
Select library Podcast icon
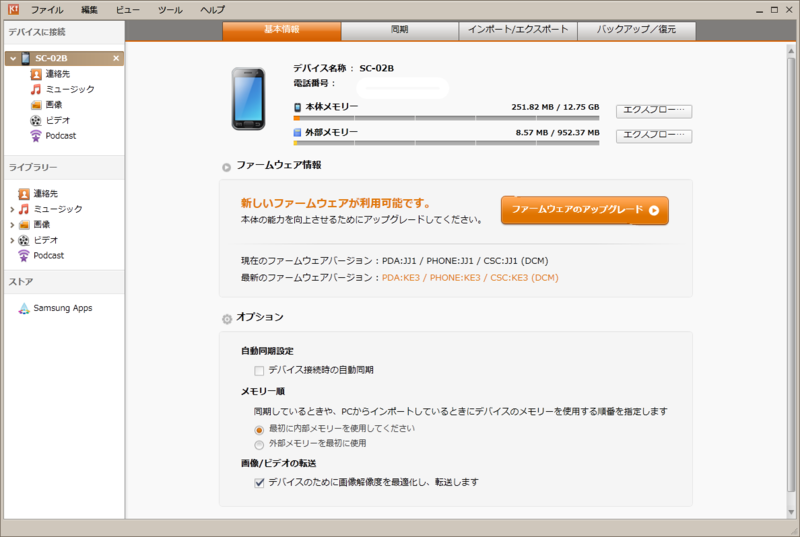[24, 255]
